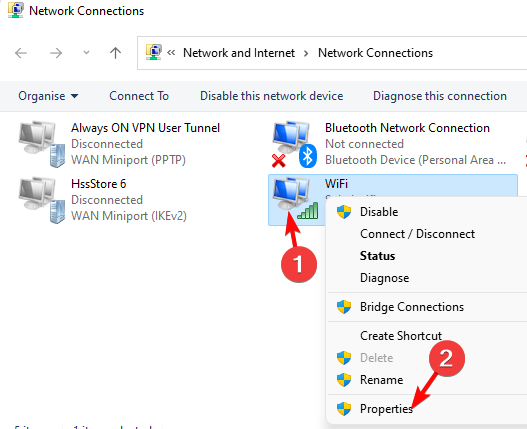
Task: Select the WiFi adapter icon
Action: (295, 198)
